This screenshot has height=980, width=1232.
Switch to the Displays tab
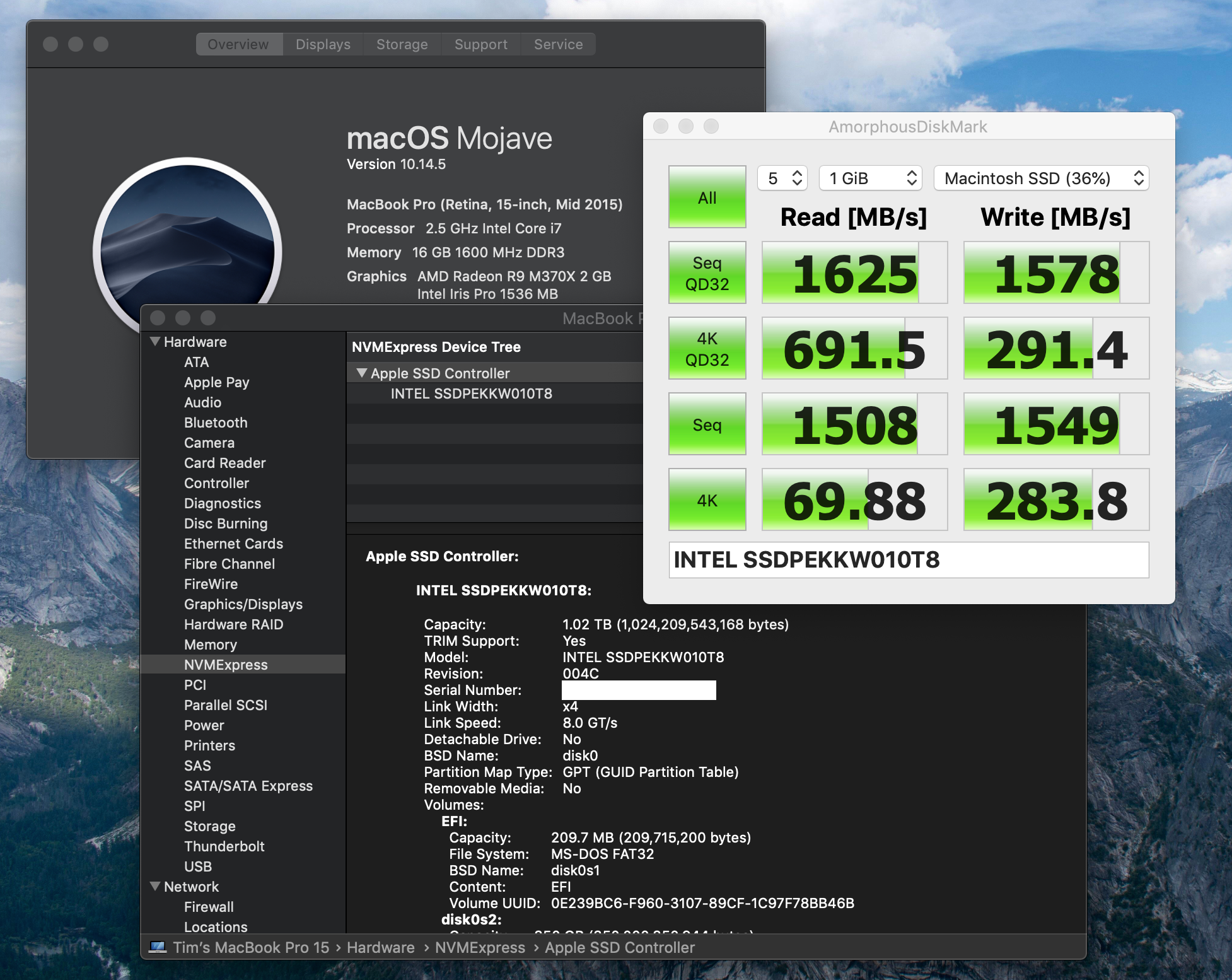coord(323,44)
